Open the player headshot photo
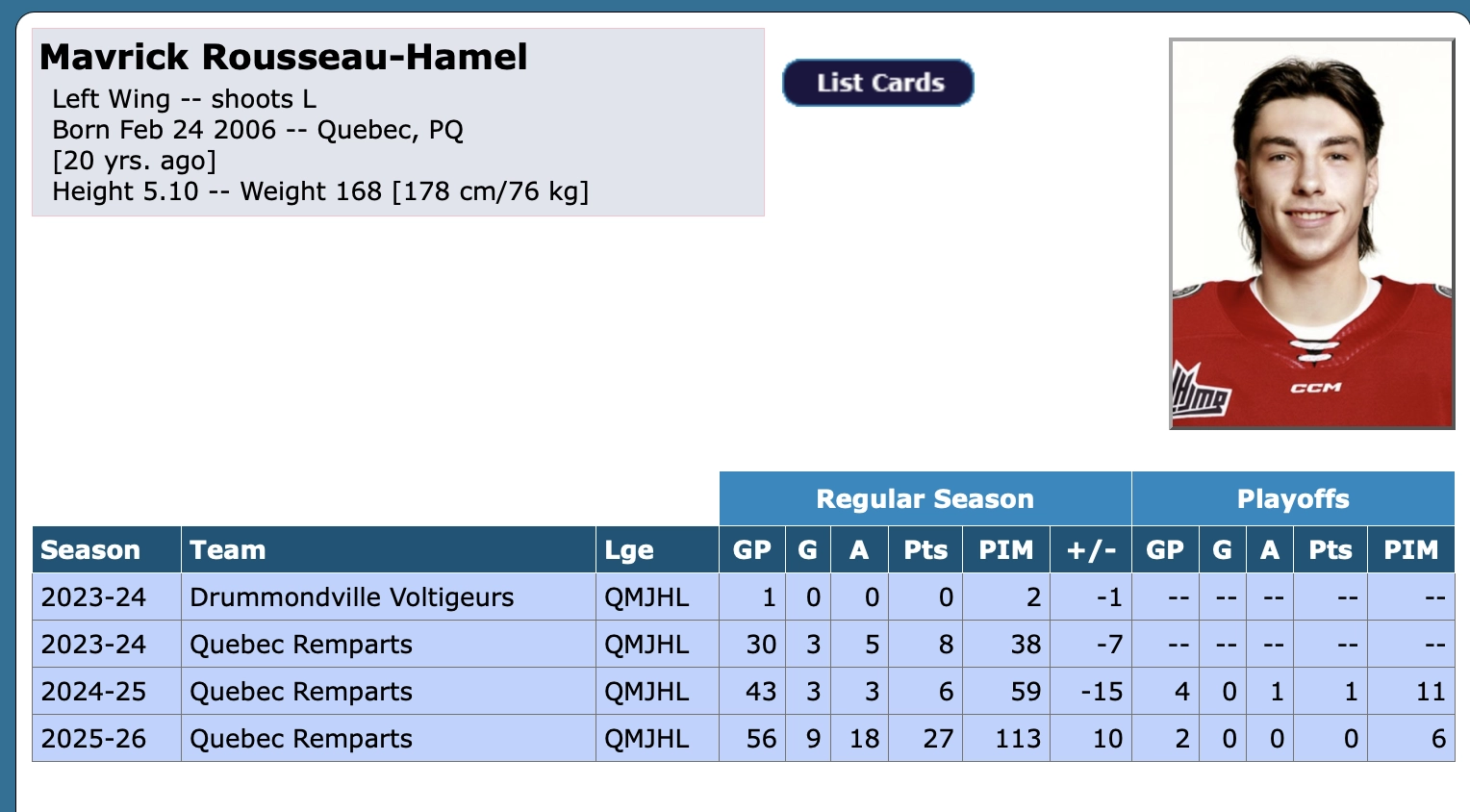Screen dimensions: 1470x812 (x=1311, y=234)
